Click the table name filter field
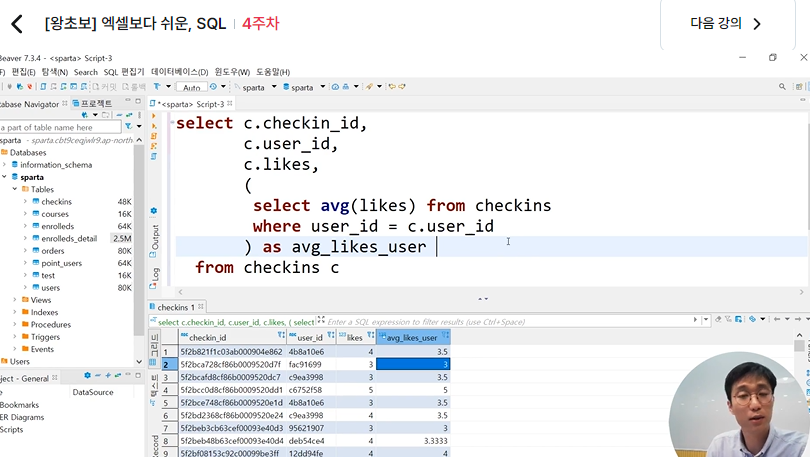 point(60,127)
